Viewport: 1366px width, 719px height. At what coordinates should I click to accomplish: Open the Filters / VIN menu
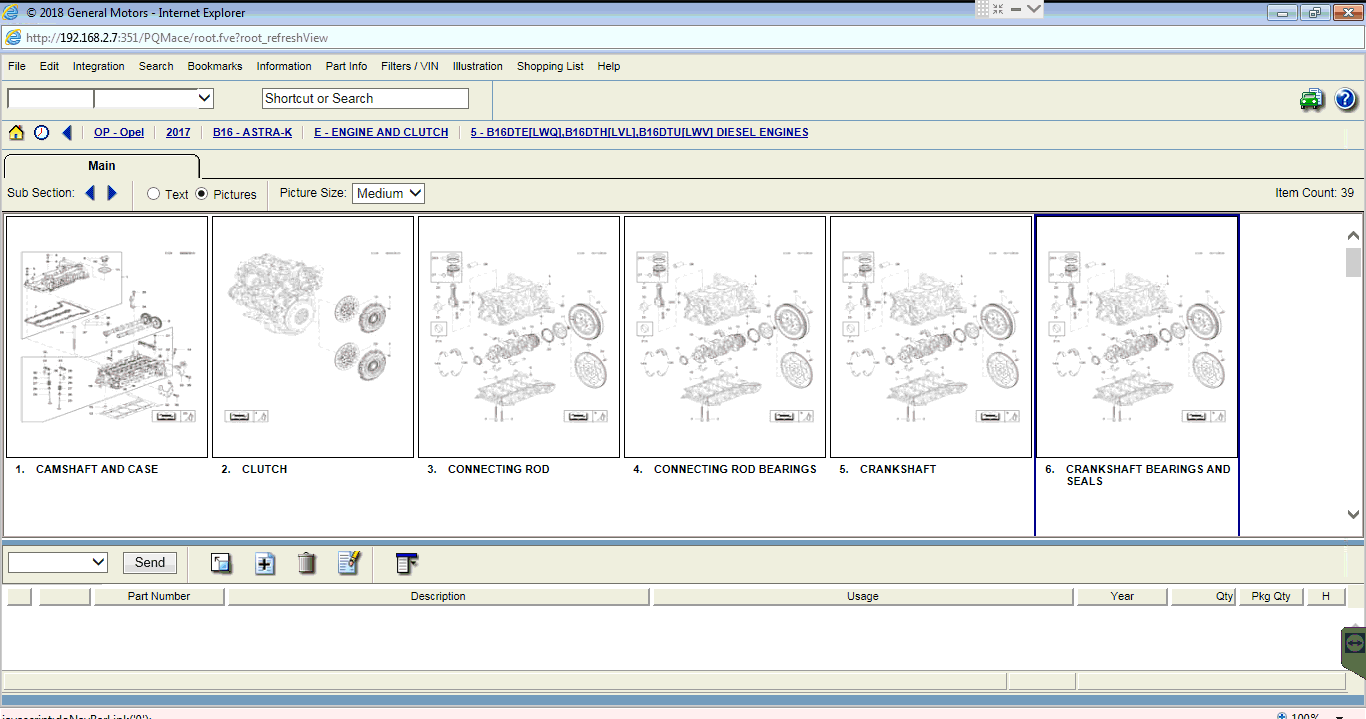pyautogui.click(x=409, y=66)
